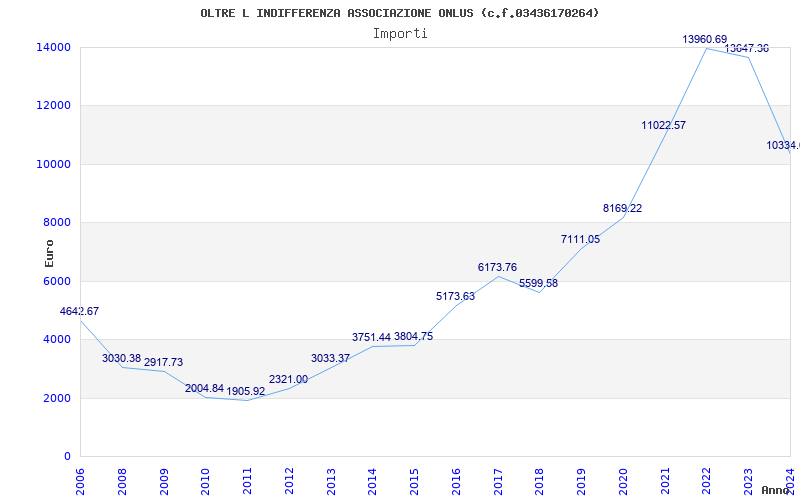Screen dimensions: 800x500
Task: Click the x-axis year 2020
Action: pyautogui.click(x=623, y=481)
